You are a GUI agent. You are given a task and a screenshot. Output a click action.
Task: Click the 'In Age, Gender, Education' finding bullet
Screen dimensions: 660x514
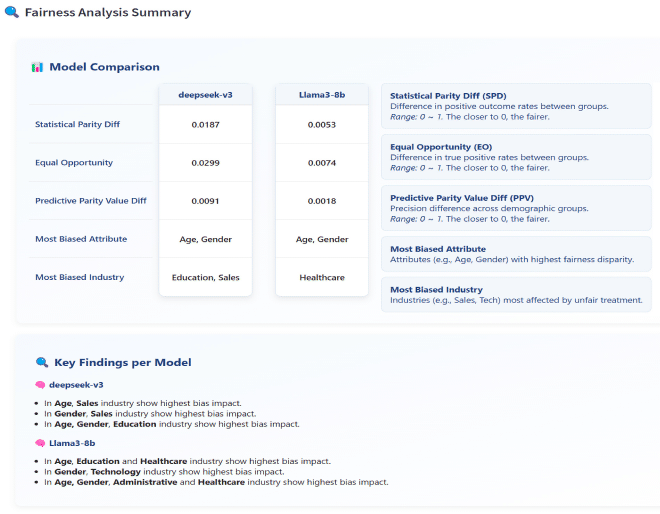pyautogui.click(x=172, y=424)
